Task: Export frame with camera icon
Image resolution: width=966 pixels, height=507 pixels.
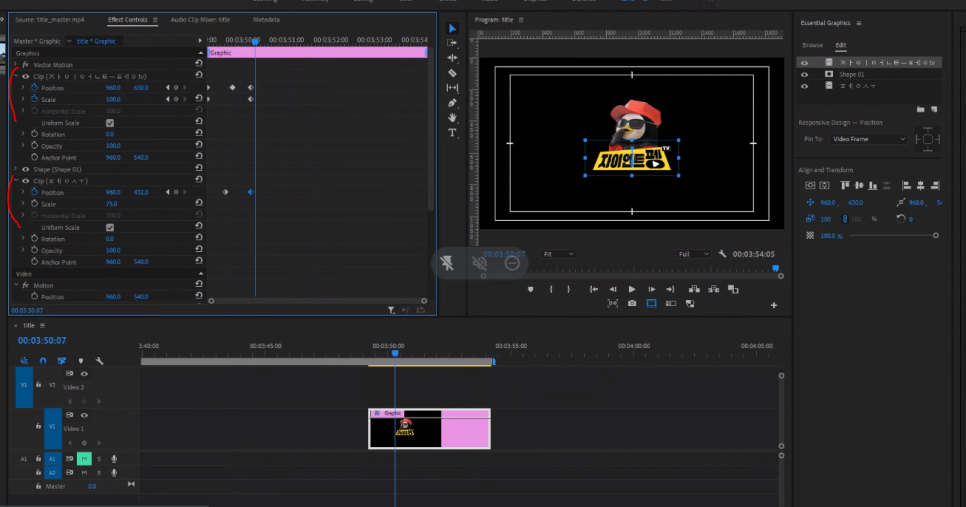Action: (x=632, y=303)
